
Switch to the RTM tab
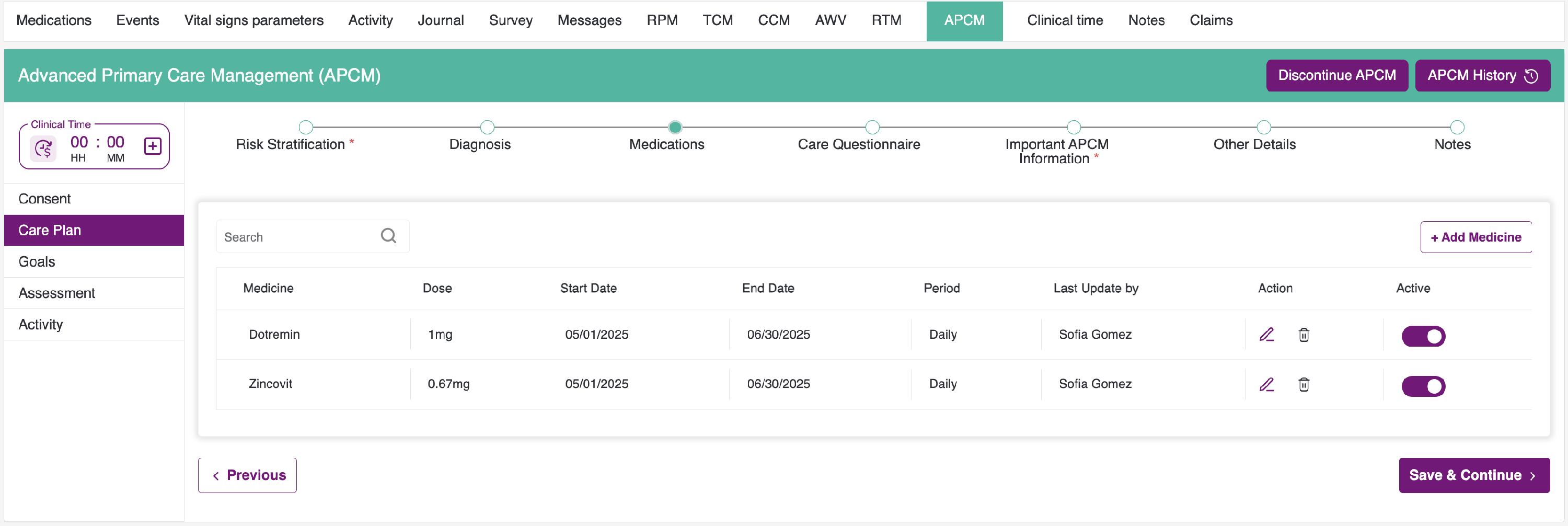click(x=886, y=21)
